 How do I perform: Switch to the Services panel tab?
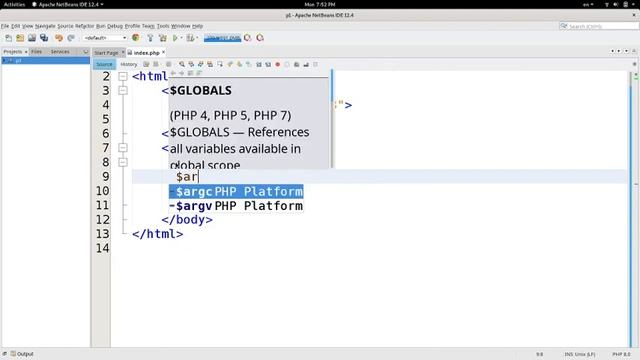click(60, 52)
